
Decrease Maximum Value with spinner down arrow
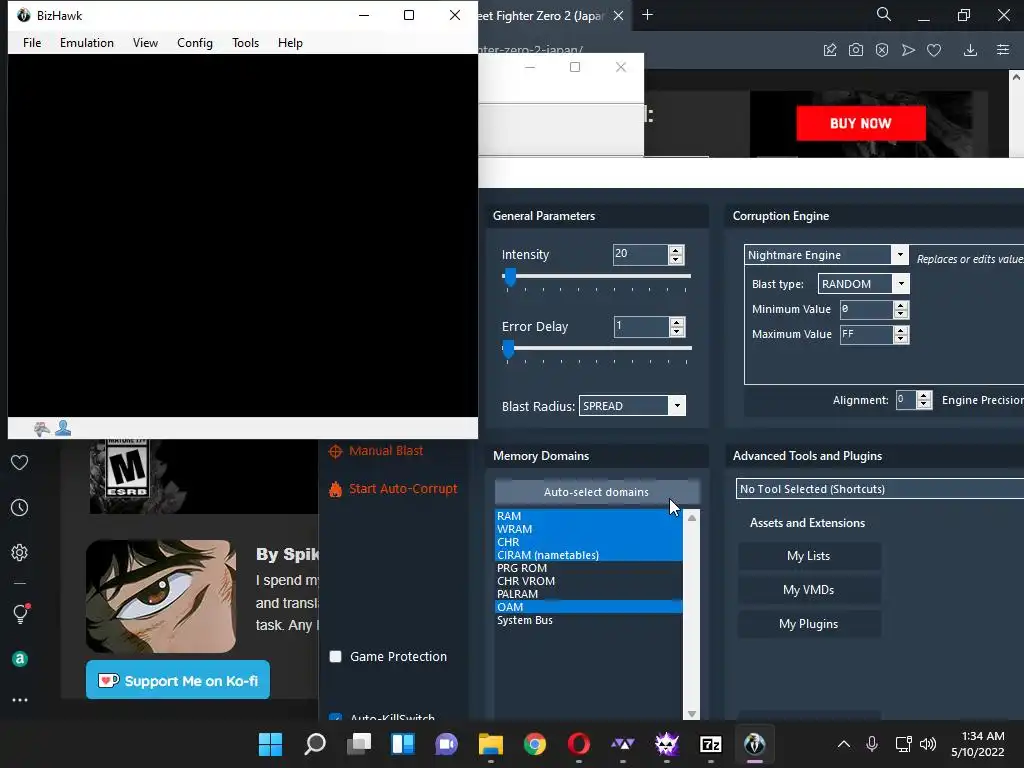coord(901,339)
